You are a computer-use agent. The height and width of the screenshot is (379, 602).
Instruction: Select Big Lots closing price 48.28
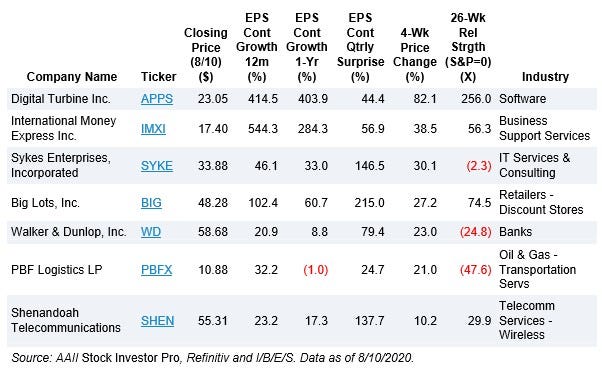(213, 203)
